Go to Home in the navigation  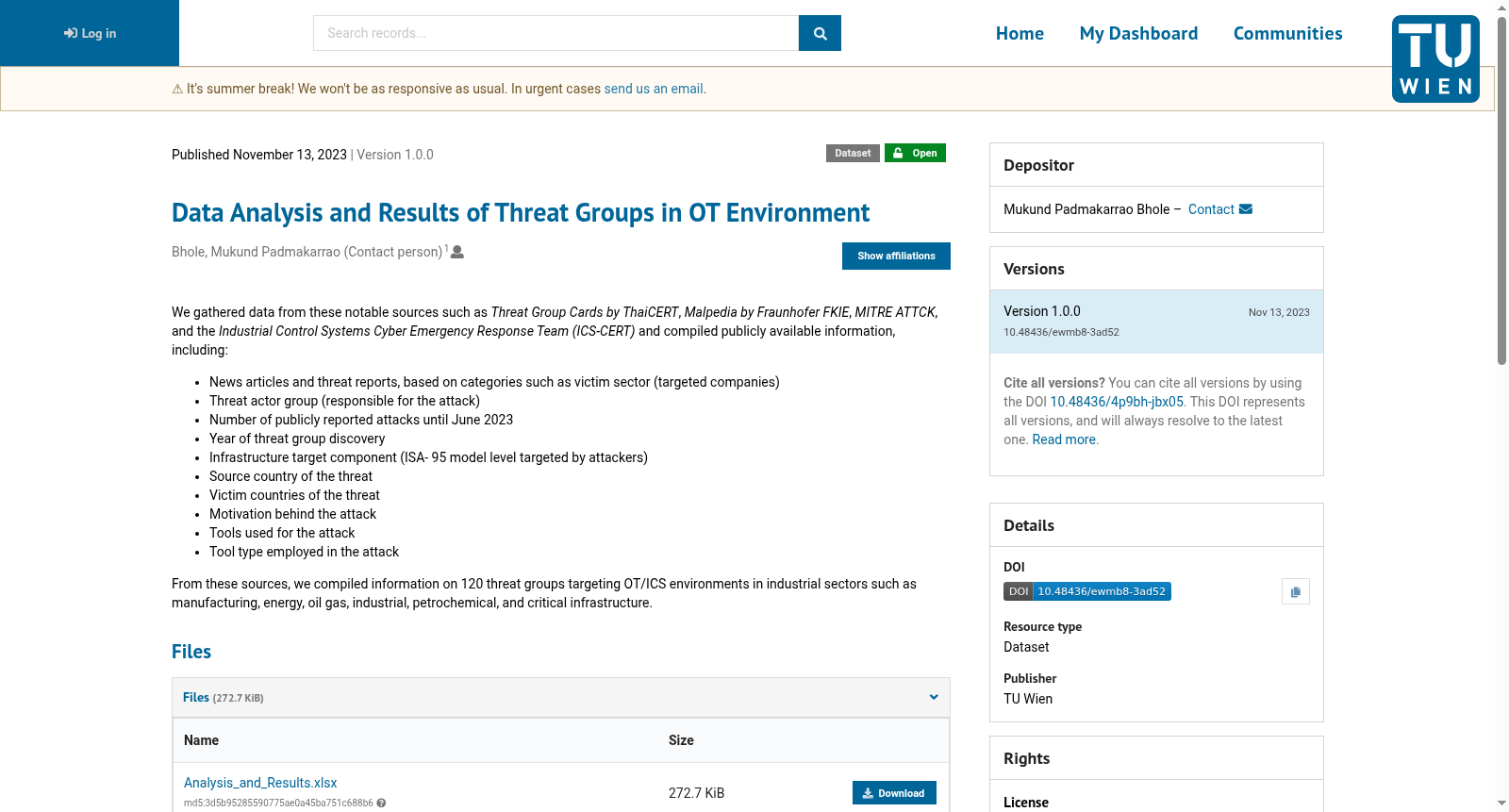(x=1020, y=33)
